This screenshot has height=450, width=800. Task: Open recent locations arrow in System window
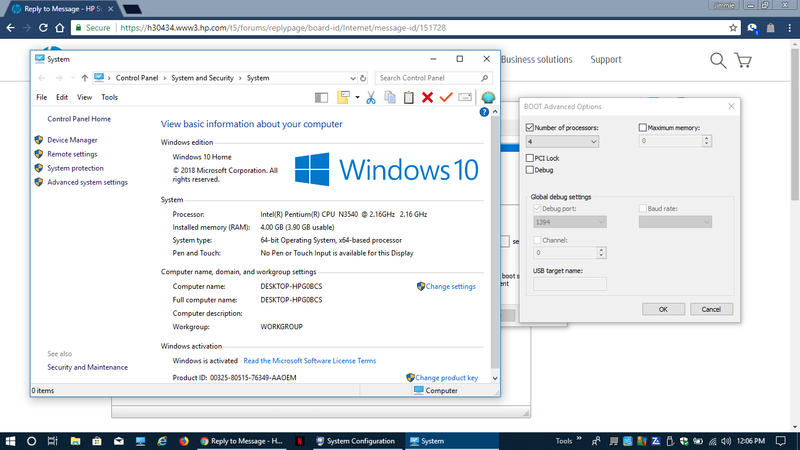[x=72, y=78]
